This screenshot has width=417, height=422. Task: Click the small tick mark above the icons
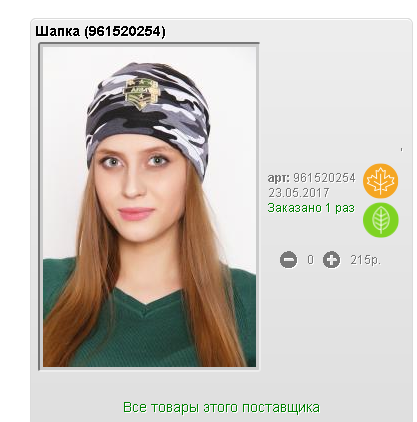click(x=401, y=150)
